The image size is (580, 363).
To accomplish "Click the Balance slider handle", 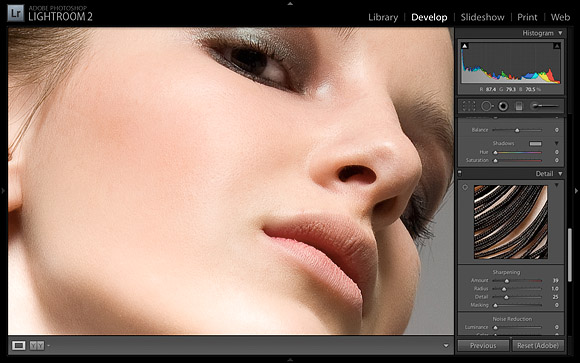I will (517, 130).
